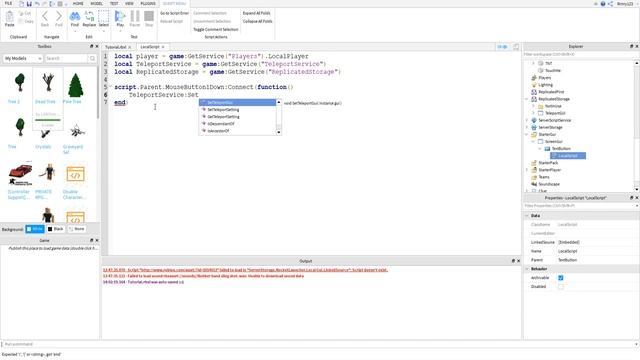This screenshot has width=640, height=360.
Task: Collapse the ReplicatedStorage tree node
Action: [x=527, y=99]
